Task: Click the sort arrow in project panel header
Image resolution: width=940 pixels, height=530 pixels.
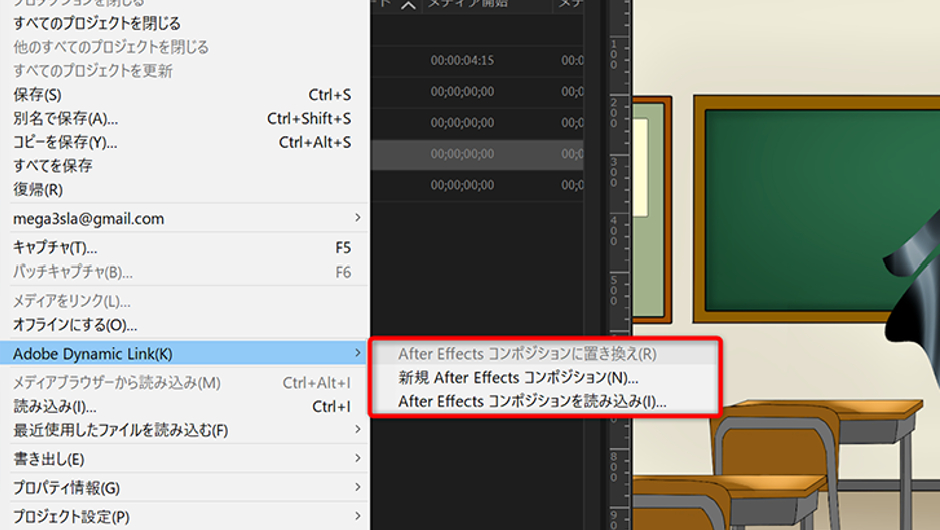Action: point(408,5)
